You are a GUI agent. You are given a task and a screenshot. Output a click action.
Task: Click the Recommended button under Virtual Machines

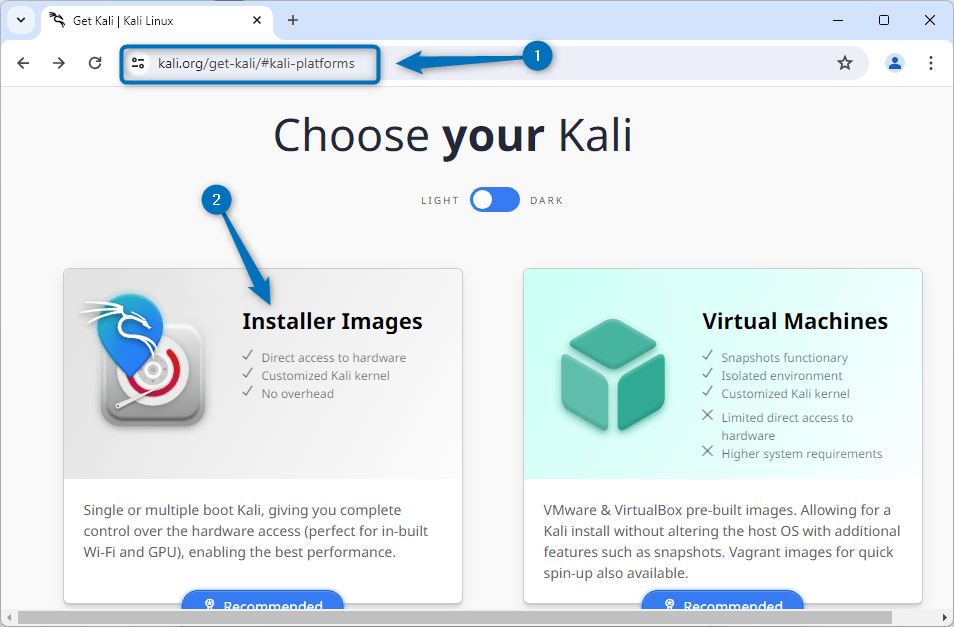(x=722, y=605)
